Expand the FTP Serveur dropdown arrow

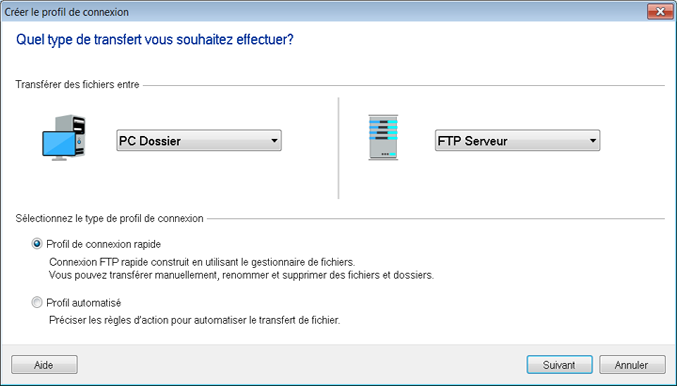coord(592,141)
